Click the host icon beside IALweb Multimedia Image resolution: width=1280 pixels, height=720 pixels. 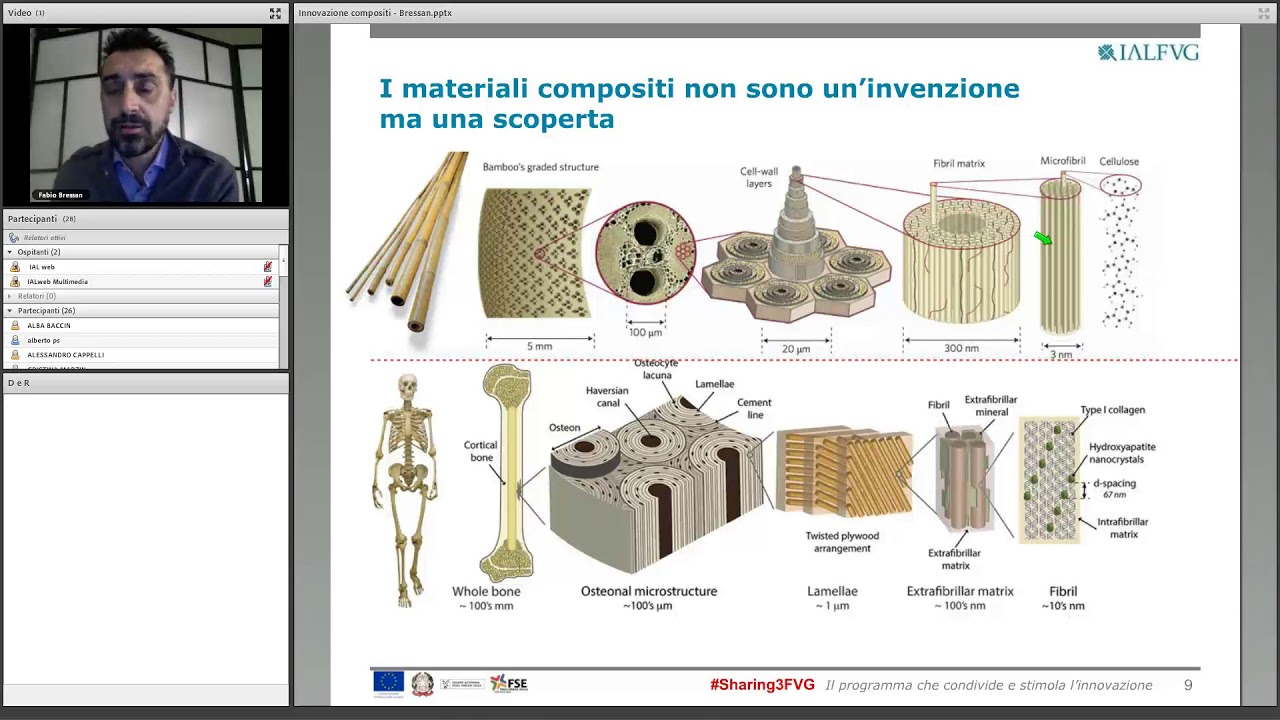point(15,282)
